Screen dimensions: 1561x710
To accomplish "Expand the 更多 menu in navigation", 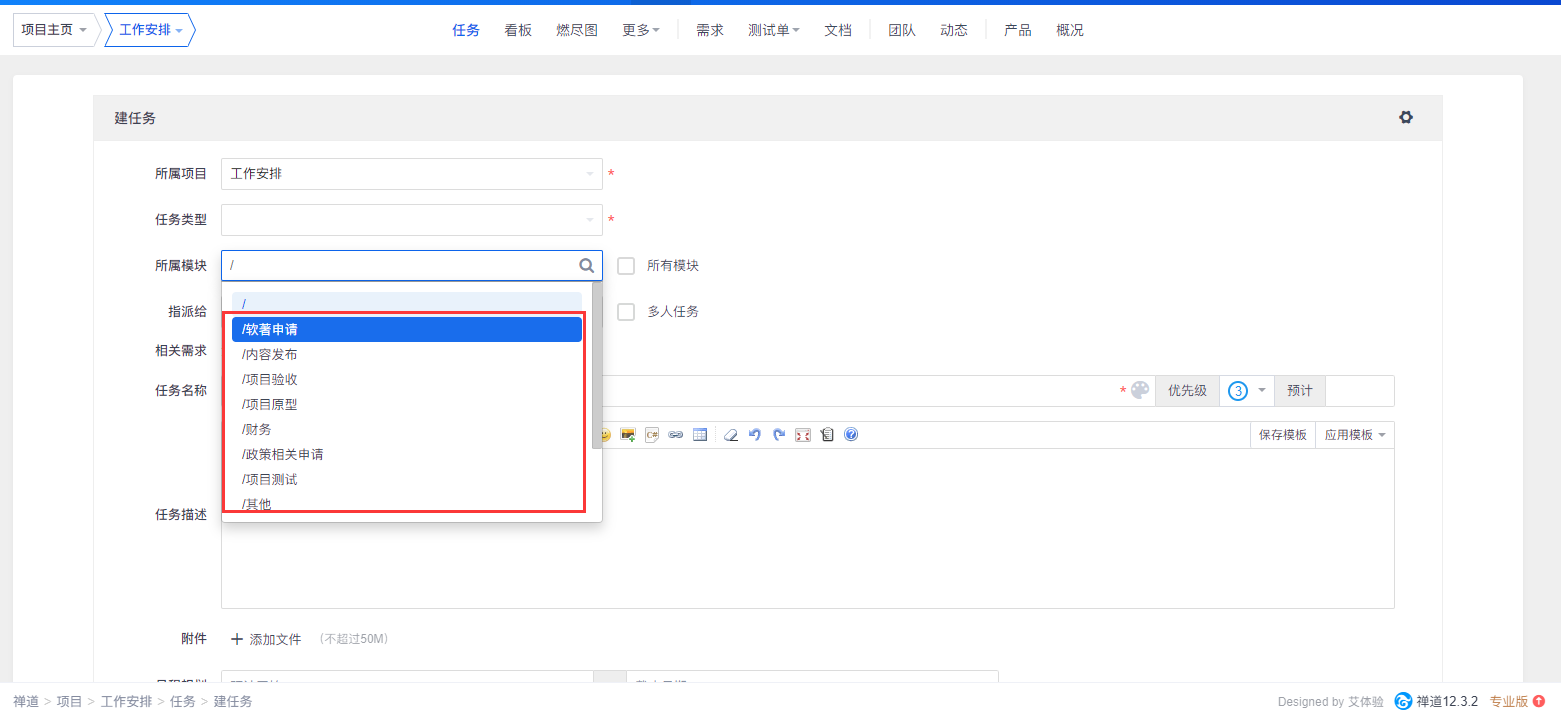I will [x=641, y=30].
